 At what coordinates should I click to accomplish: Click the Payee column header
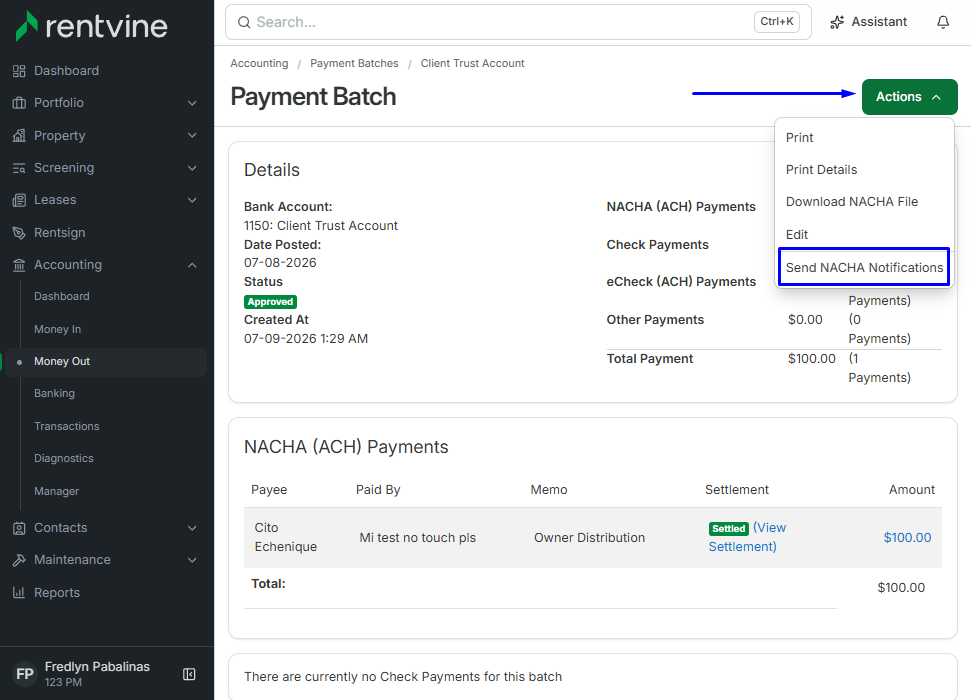coord(269,490)
